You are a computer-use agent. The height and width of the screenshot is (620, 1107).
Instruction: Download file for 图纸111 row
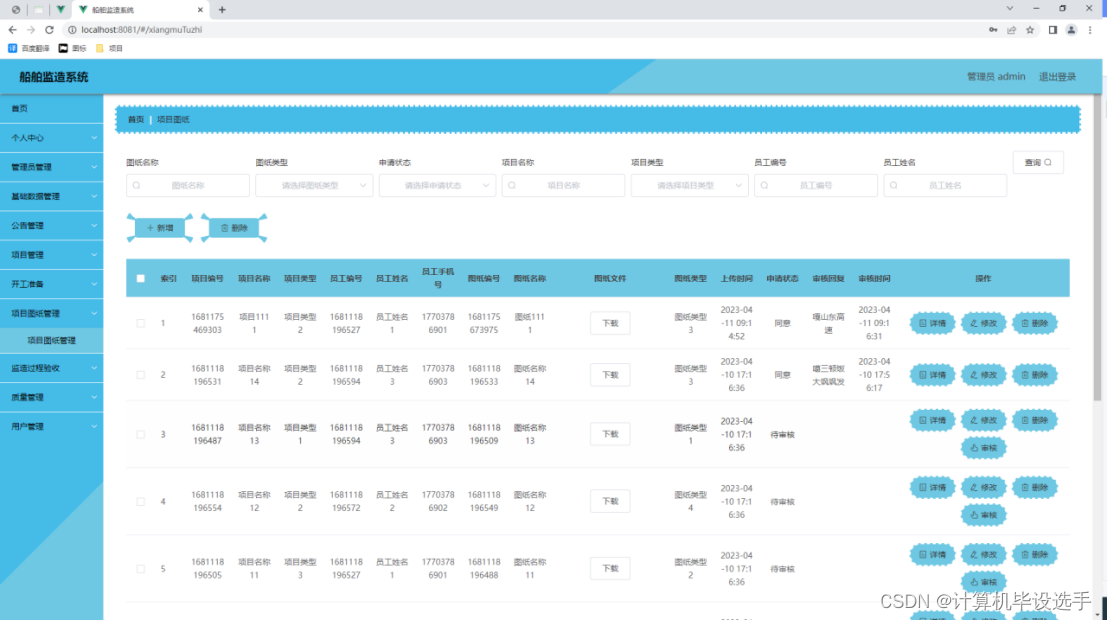pyautogui.click(x=610, y=323)
